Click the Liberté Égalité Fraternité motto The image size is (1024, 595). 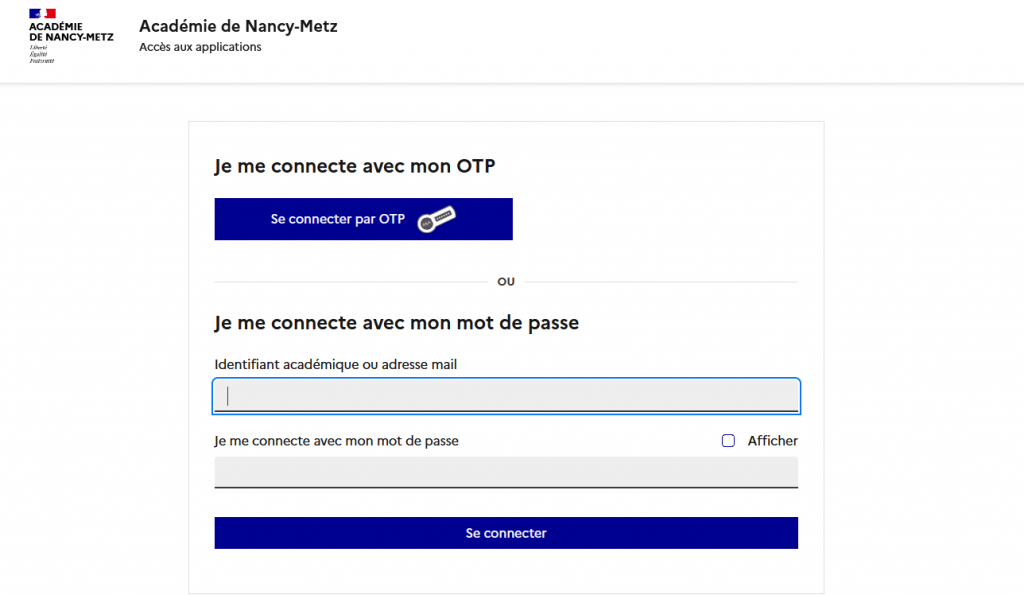tap(41, 54)
